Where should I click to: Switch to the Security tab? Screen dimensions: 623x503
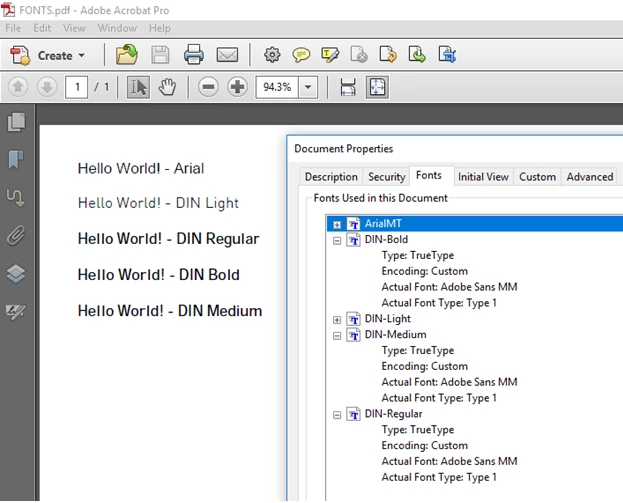[x=386, y=177]
